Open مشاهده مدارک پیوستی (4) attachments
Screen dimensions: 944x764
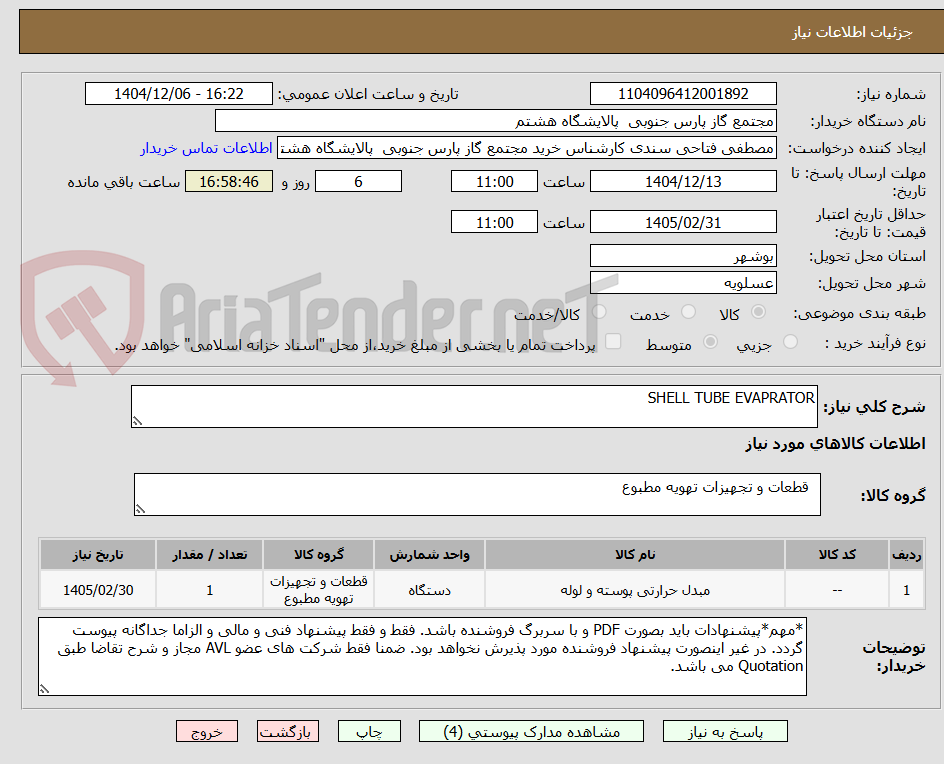531,731
